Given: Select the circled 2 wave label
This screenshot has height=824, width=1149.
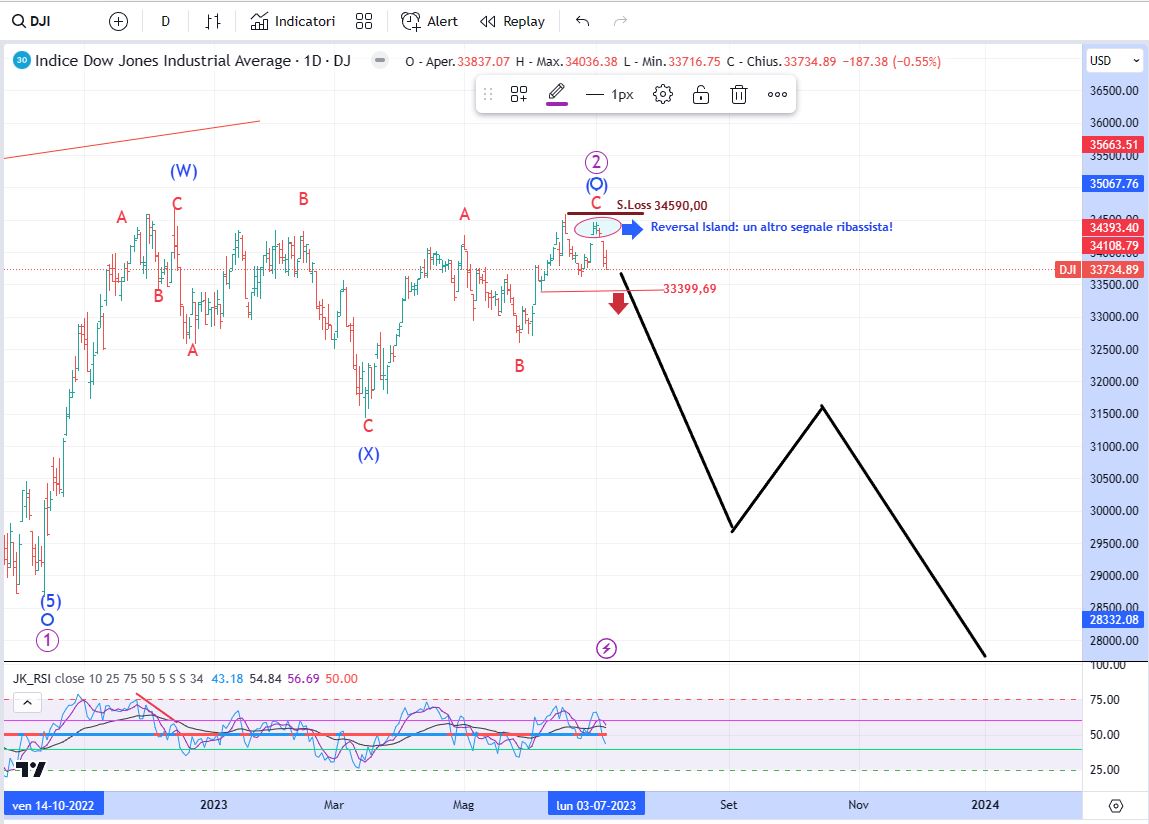Looking at the screenshot, I should pyautogui.click(x=596, y=162).
